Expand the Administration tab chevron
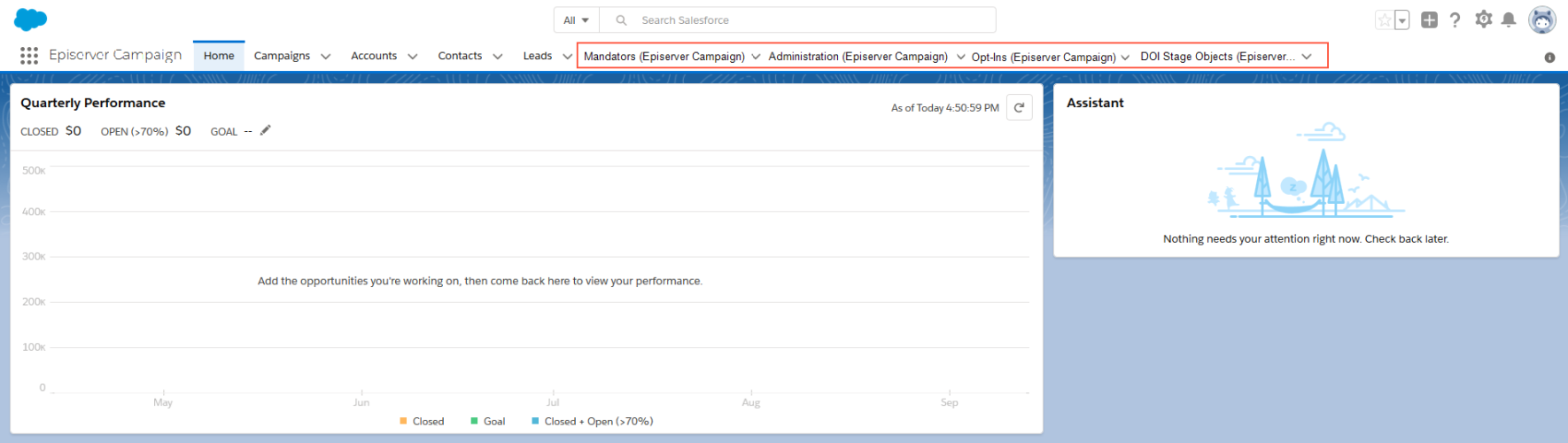The width and height of the screenshot is (1568, 443). point(960,57)
